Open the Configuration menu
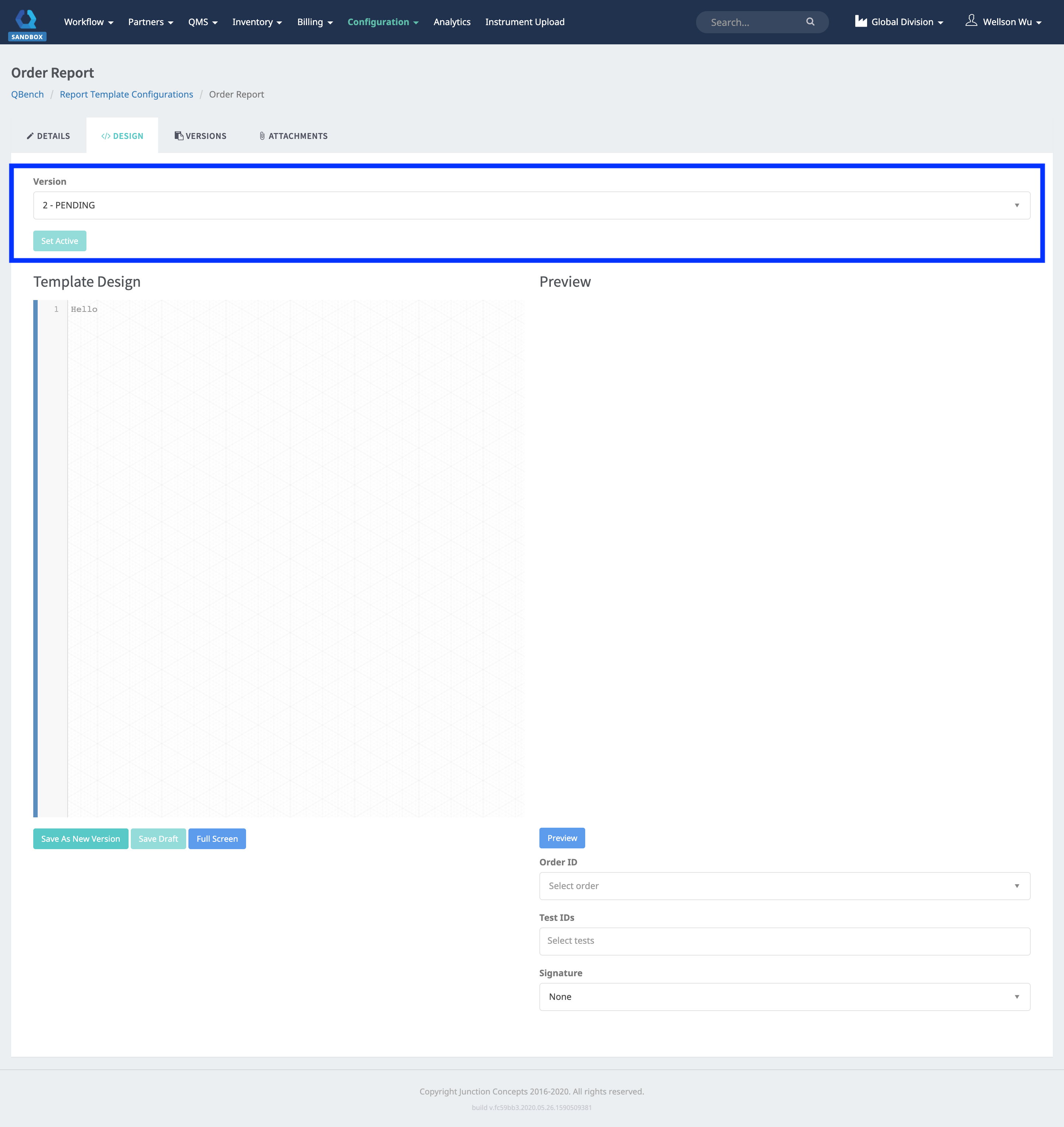This screenshot has width=1064, height=1127. [379, 21]
